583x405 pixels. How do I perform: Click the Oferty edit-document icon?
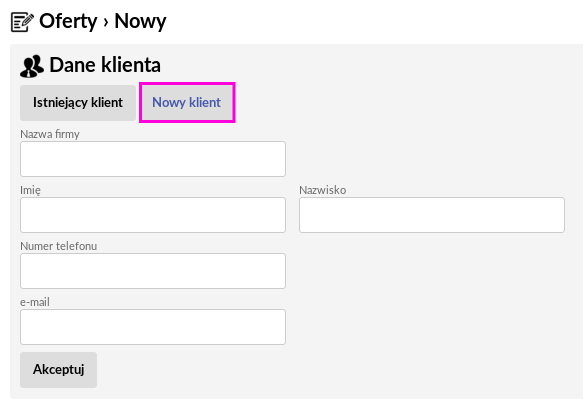[x=22, y=22]
